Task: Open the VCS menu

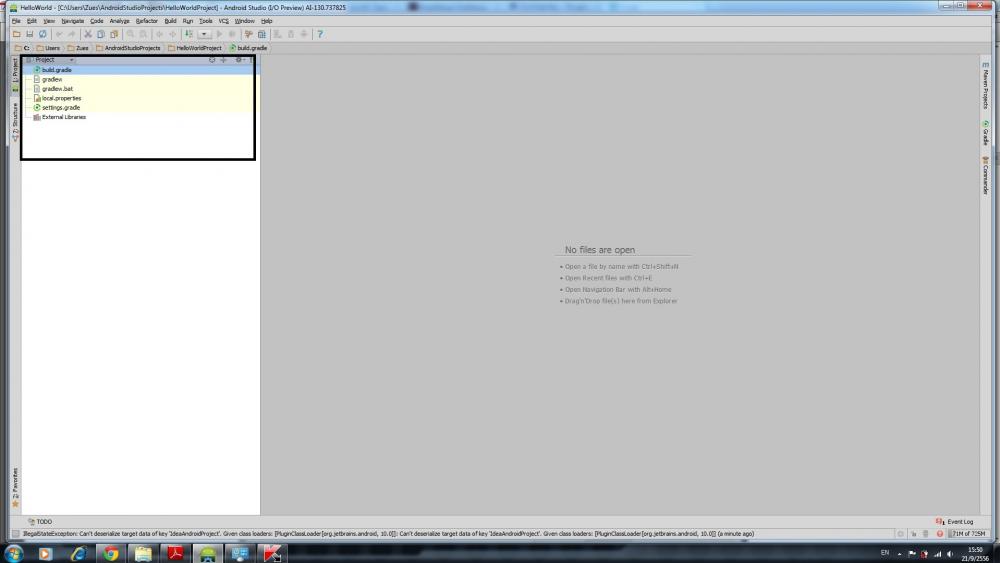Action: [223, 21]
